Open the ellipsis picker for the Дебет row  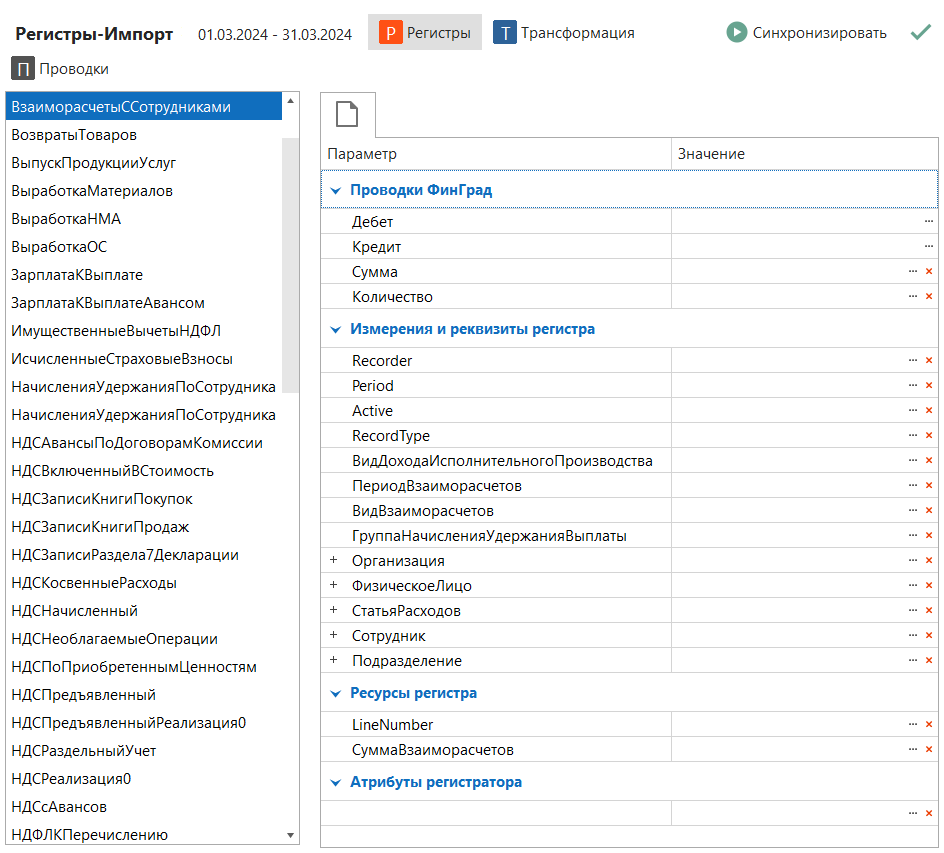coord(928,222)
